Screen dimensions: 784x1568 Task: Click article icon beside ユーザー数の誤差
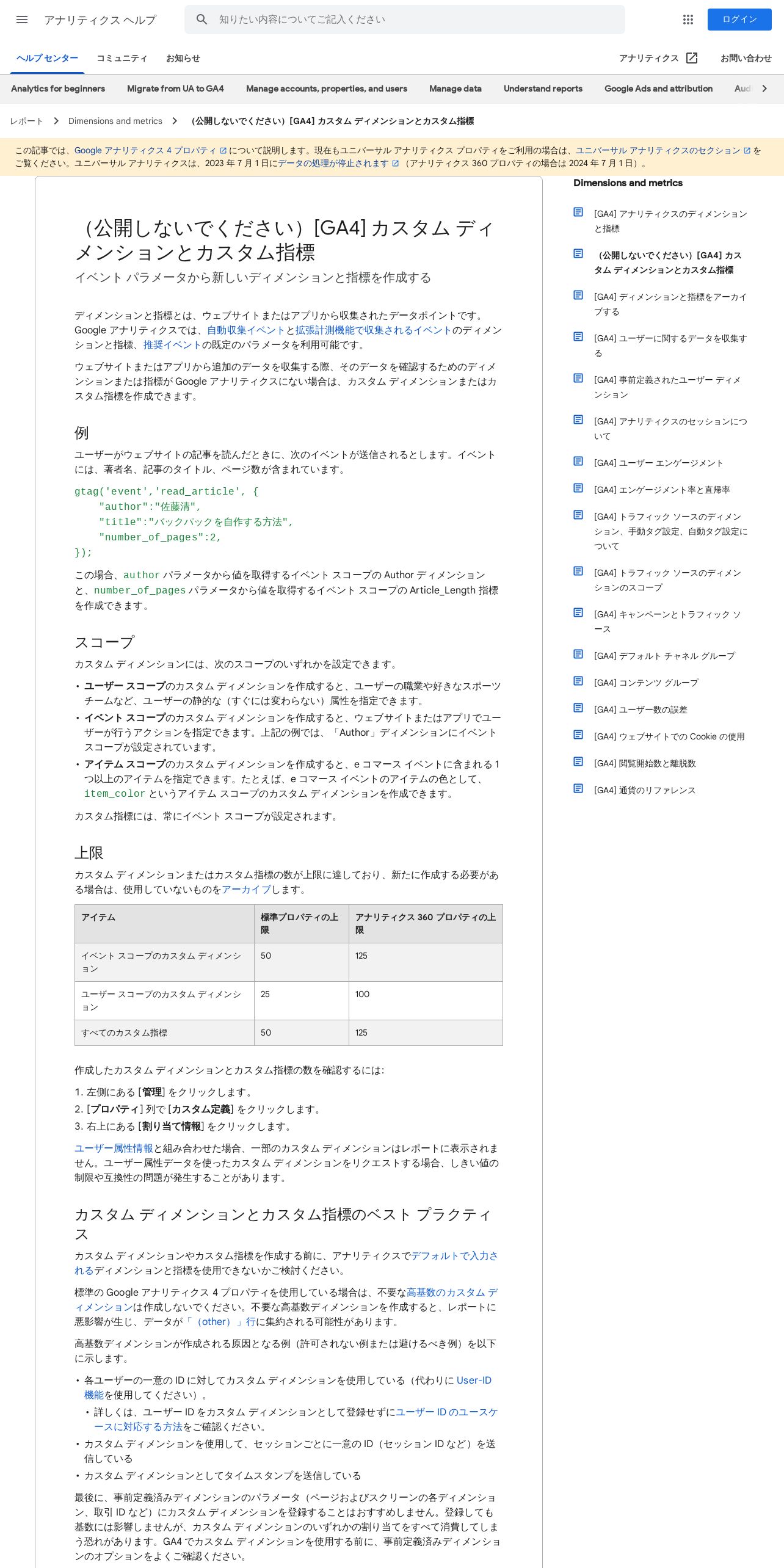click(578, 708)
